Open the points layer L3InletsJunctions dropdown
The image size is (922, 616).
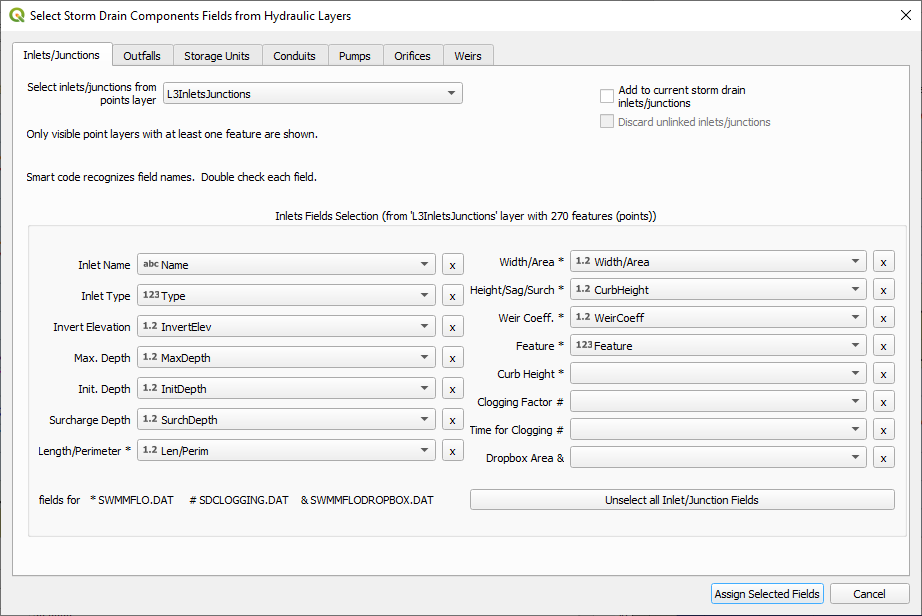[312, 94]
